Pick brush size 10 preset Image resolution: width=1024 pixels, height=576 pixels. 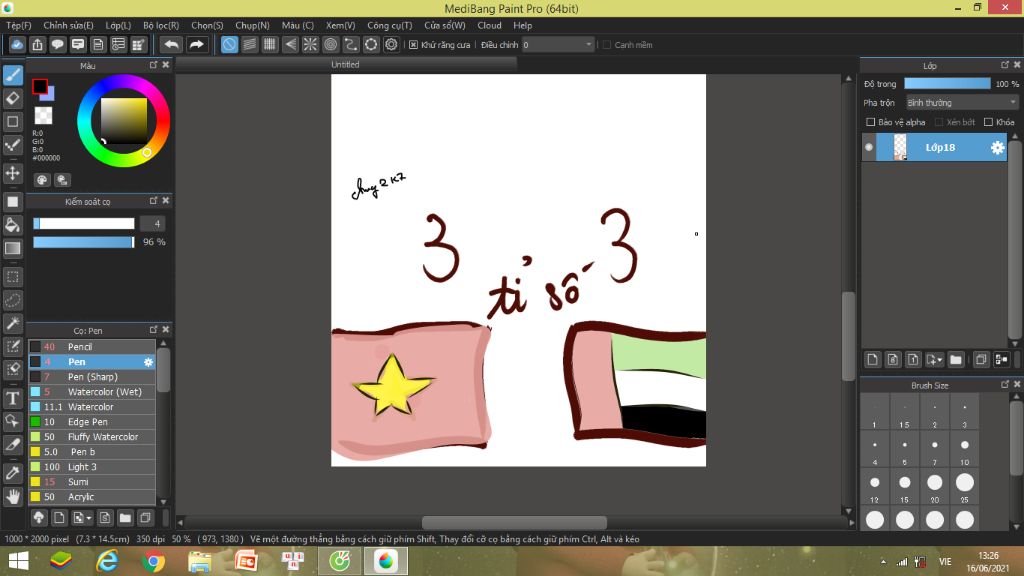(965, 450)
